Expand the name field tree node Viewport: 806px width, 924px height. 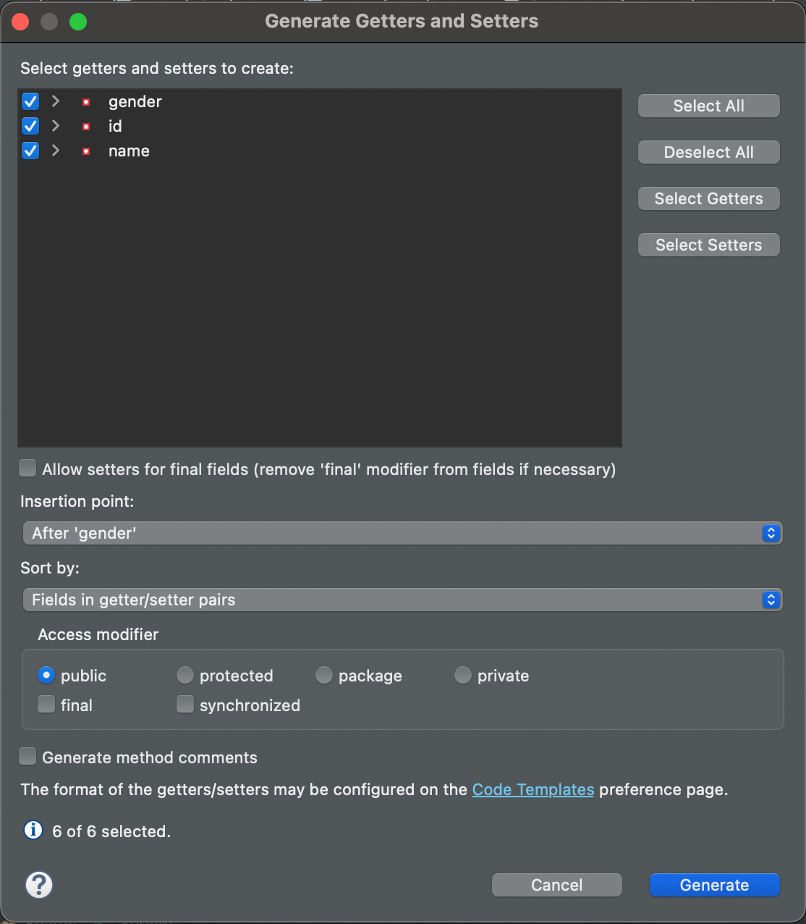(x=56, y=151)
